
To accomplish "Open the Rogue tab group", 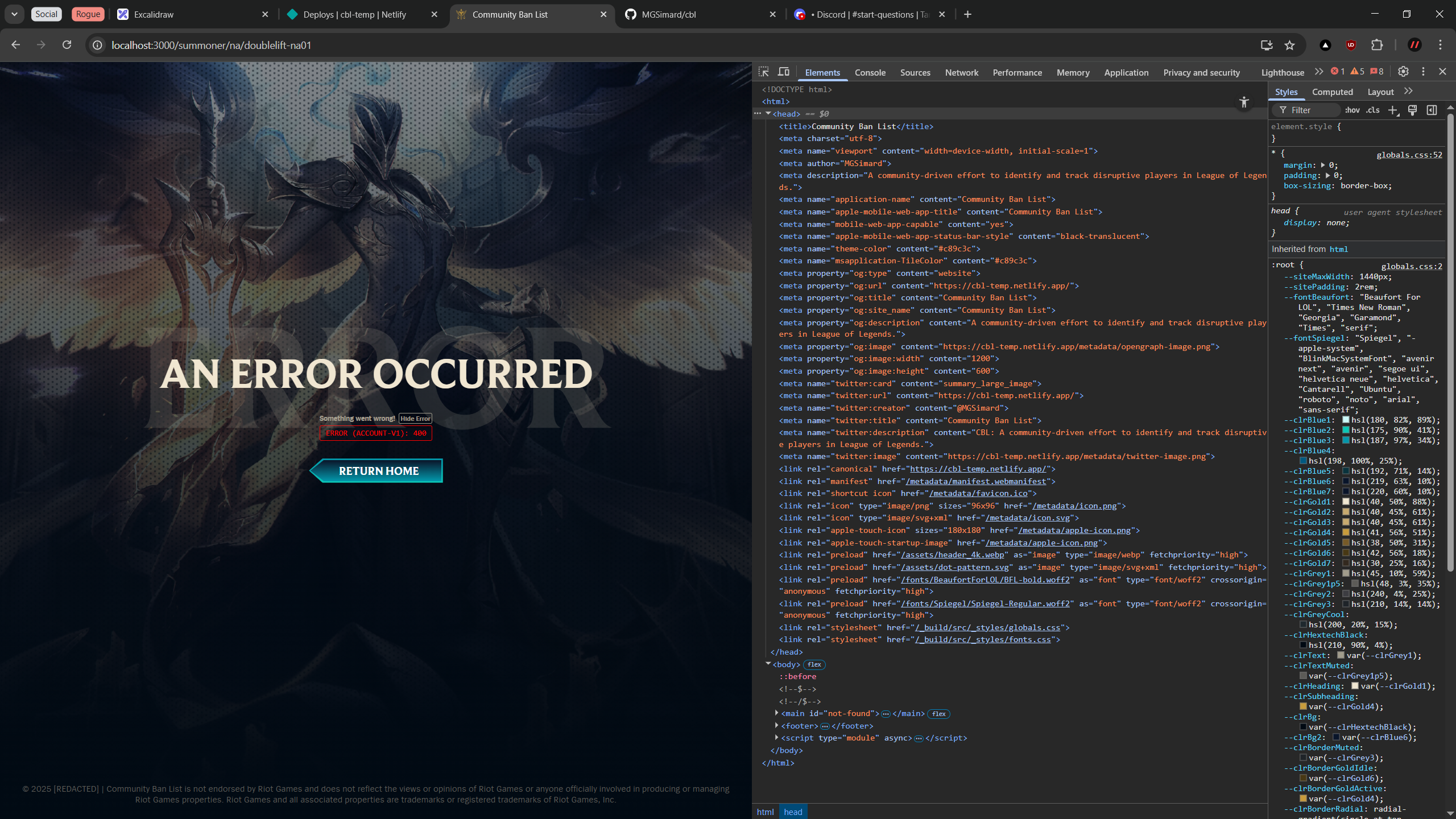I will point(88,14).
